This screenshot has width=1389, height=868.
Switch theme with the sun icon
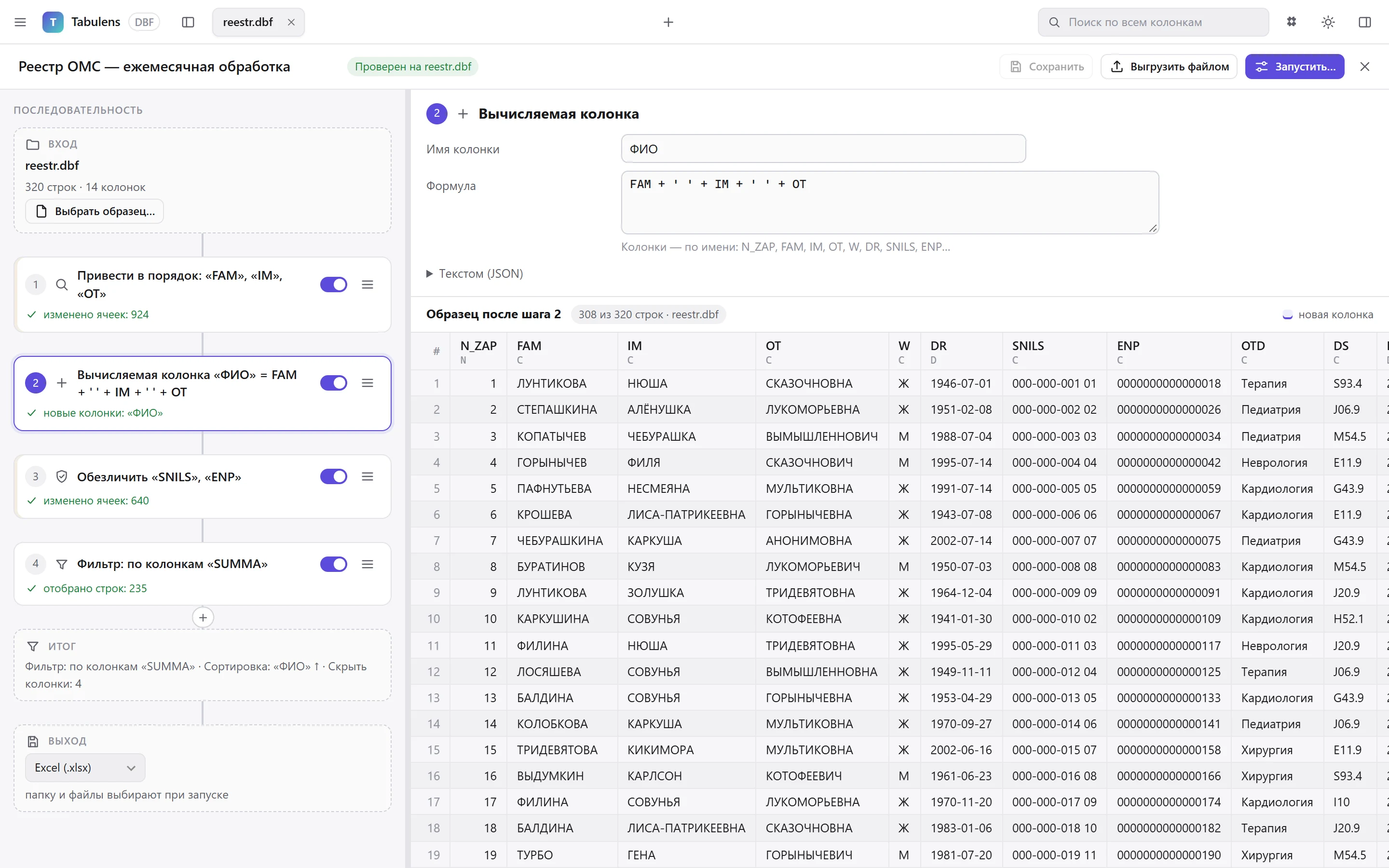tap(1328, 22)
